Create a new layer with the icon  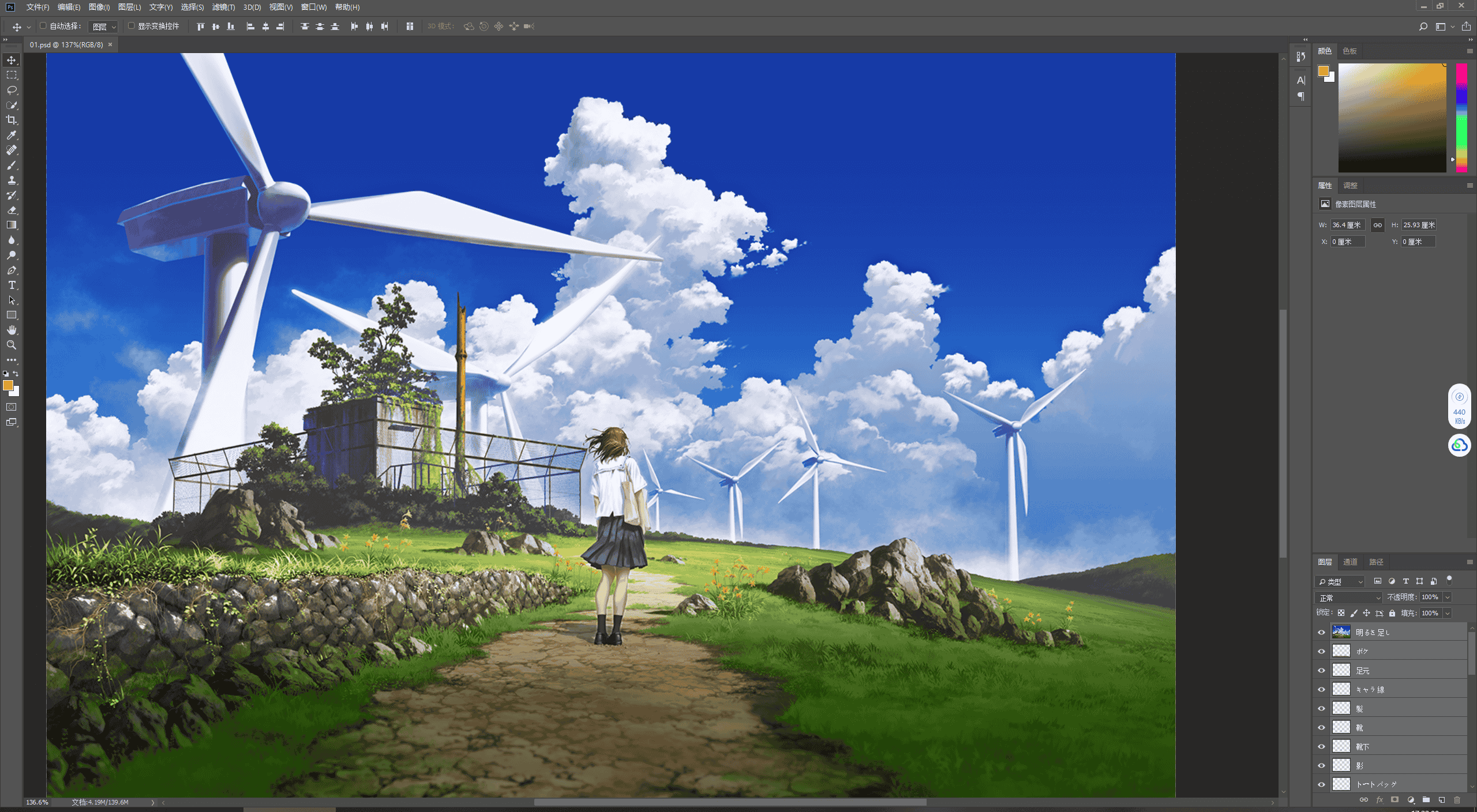click(x=1442, y=800)
